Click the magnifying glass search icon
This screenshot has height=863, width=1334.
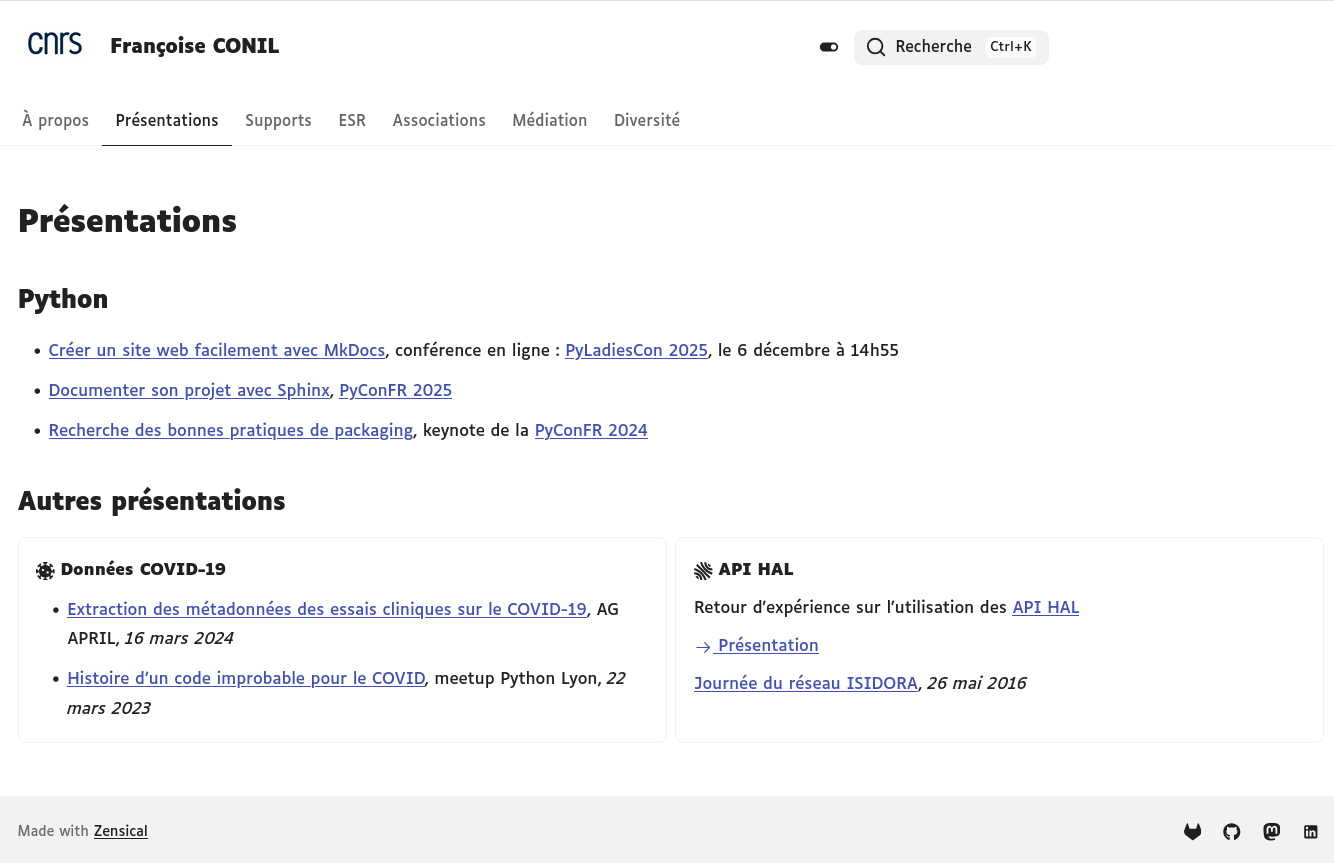875,47
